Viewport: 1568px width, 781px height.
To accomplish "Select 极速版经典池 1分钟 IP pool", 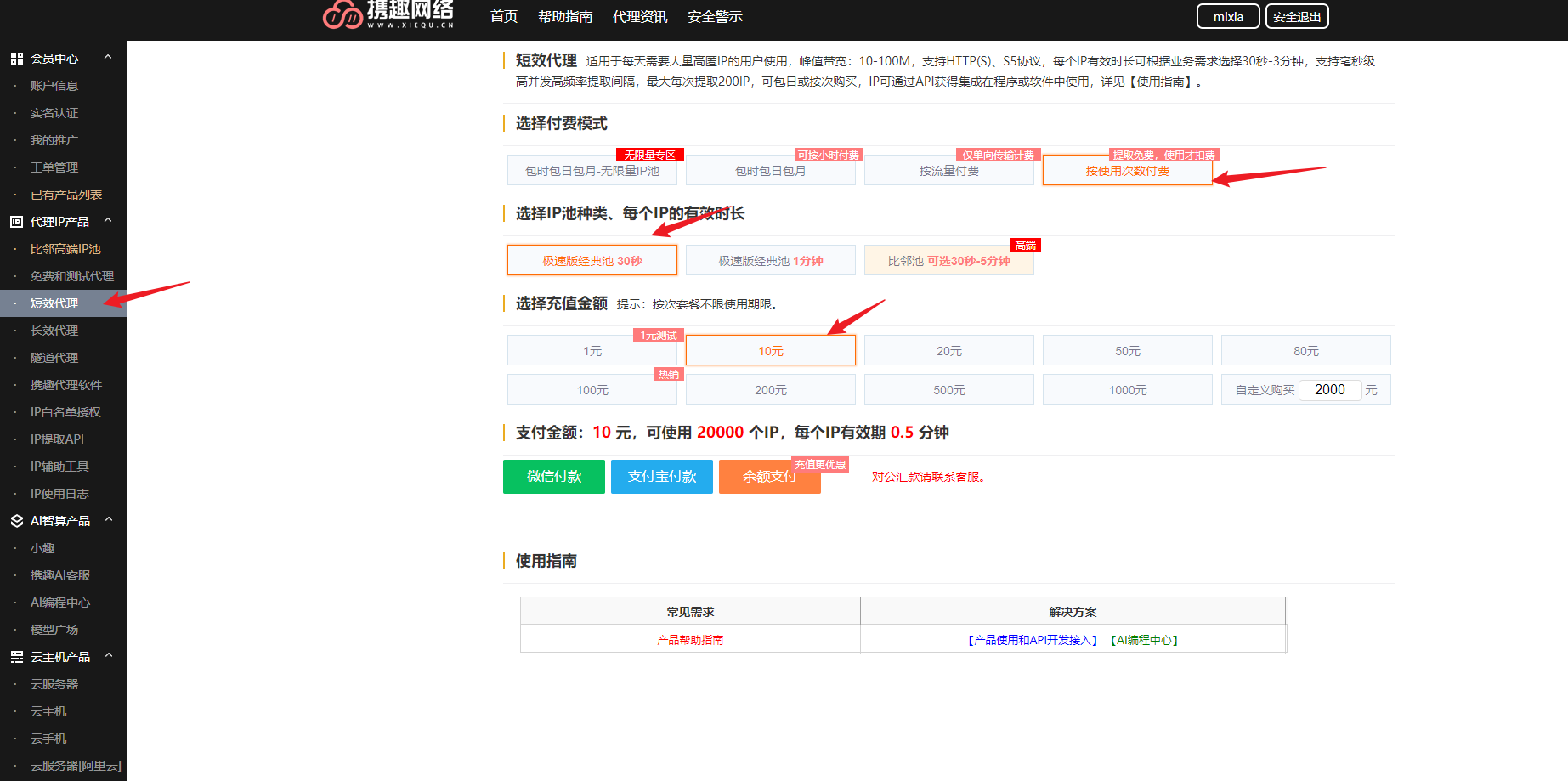I will (x=770, y=260).
